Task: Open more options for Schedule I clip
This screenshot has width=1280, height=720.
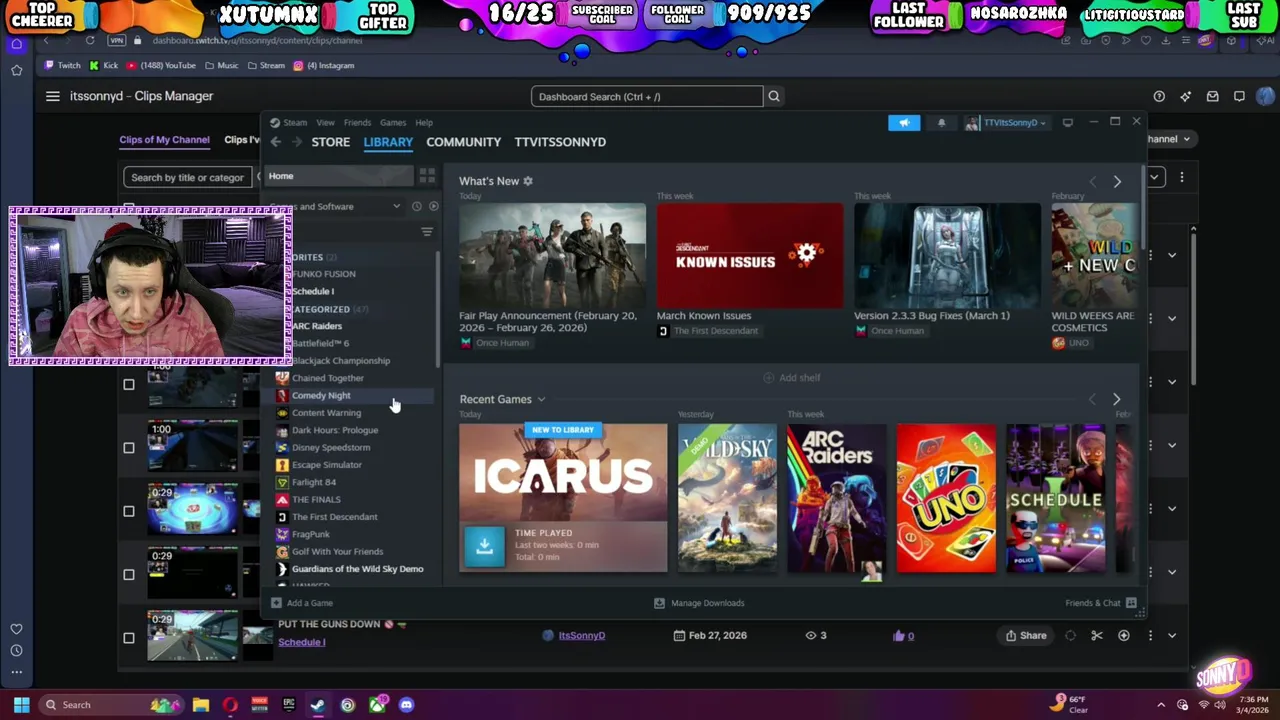Action: click(x=1150, y=636)
